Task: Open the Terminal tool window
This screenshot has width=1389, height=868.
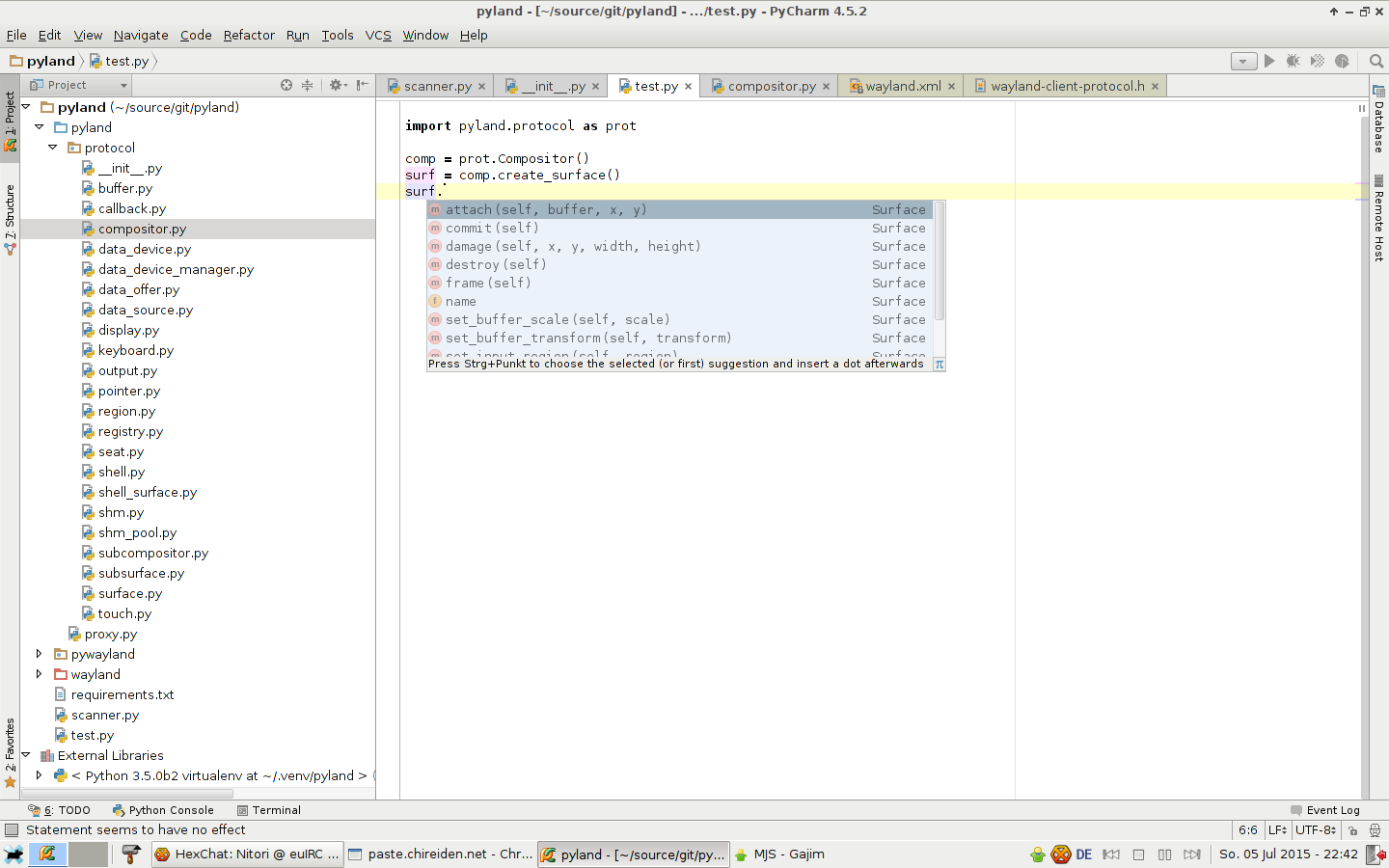Action: tap(269, 810)
